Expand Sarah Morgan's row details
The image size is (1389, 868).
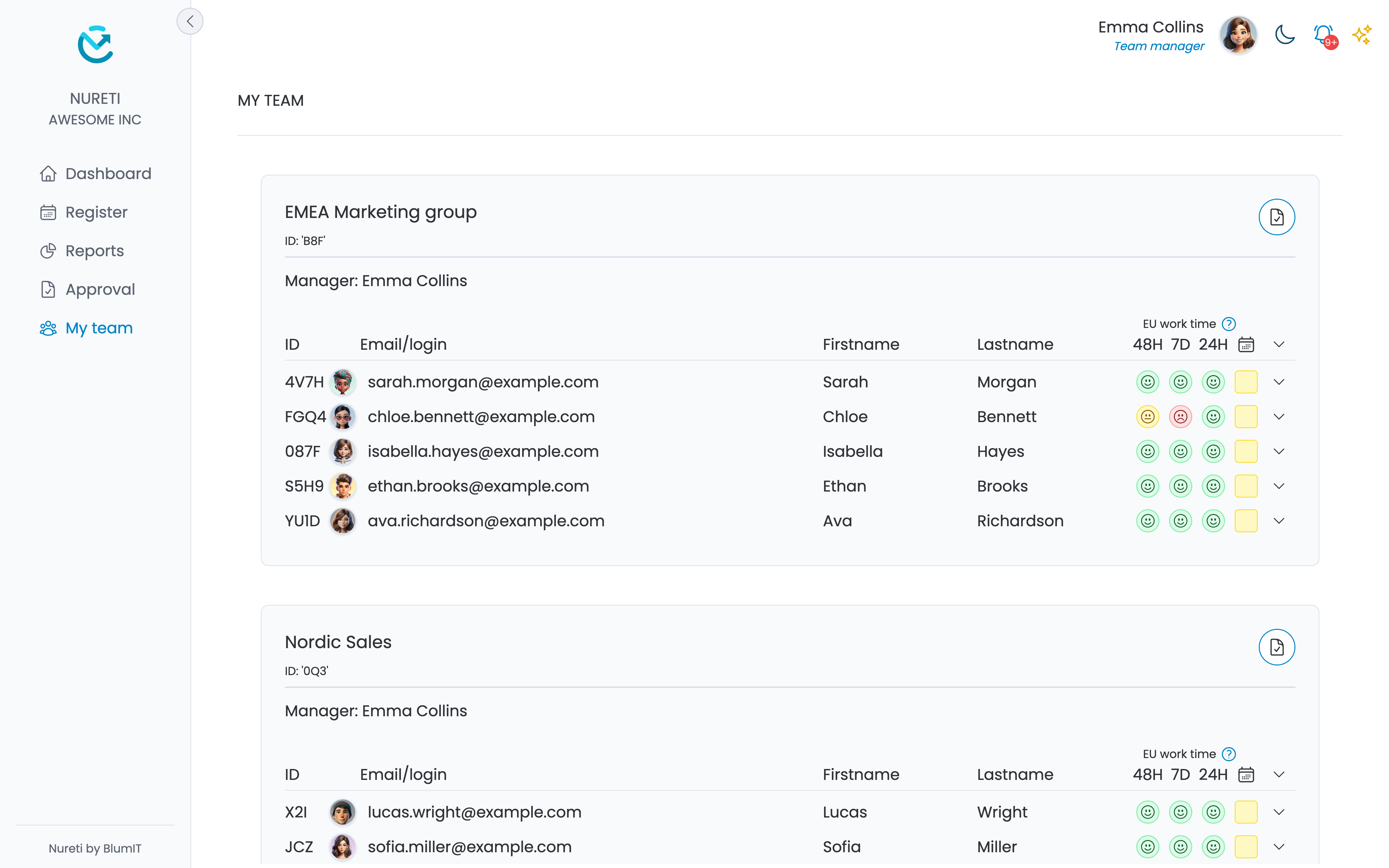pyautogui.click(x=1279, y=382)
